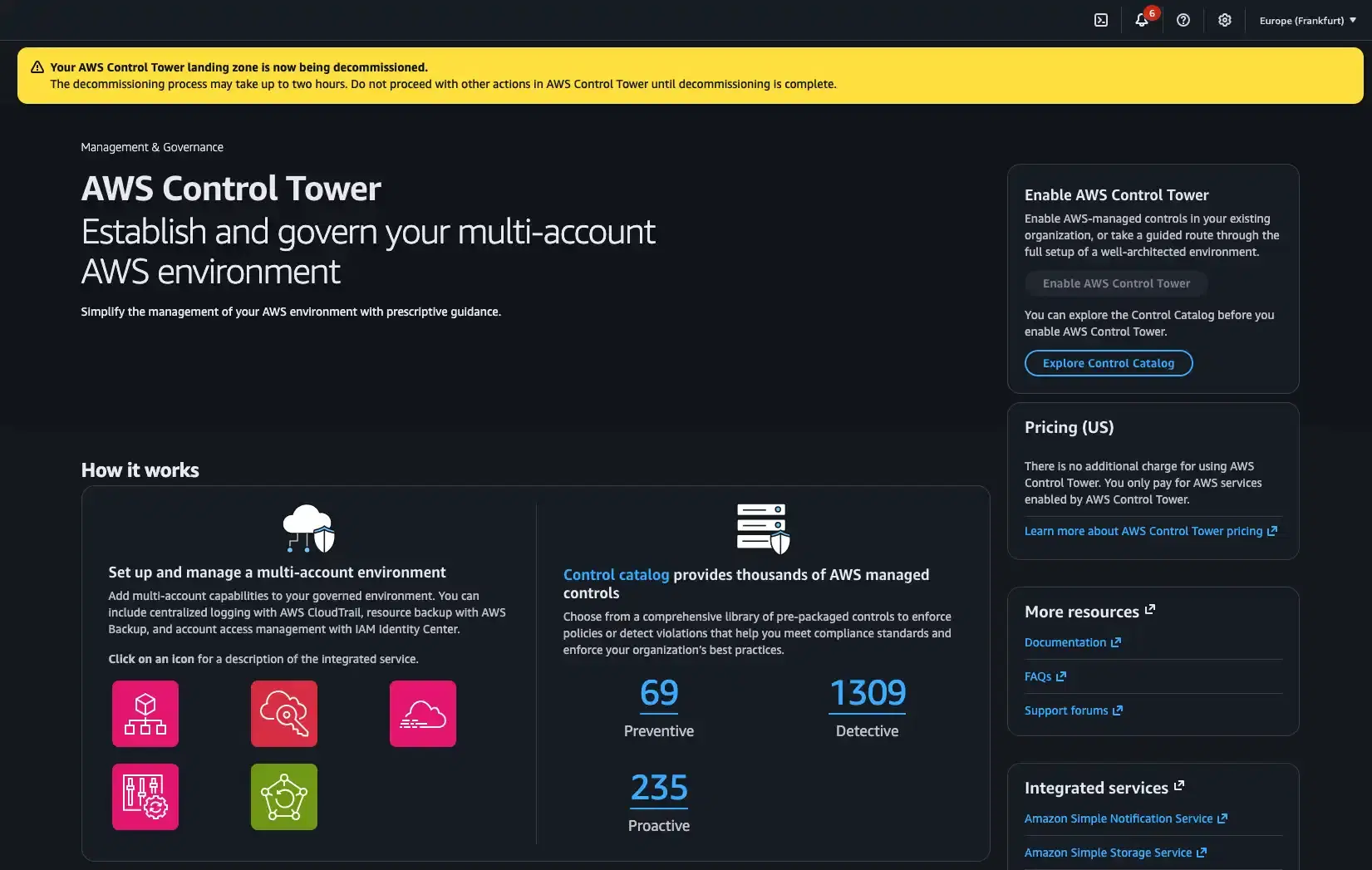Open Learn more about AWS Control Tower pricing
Screen dimensions: 1372x870
coord(1151,531)
